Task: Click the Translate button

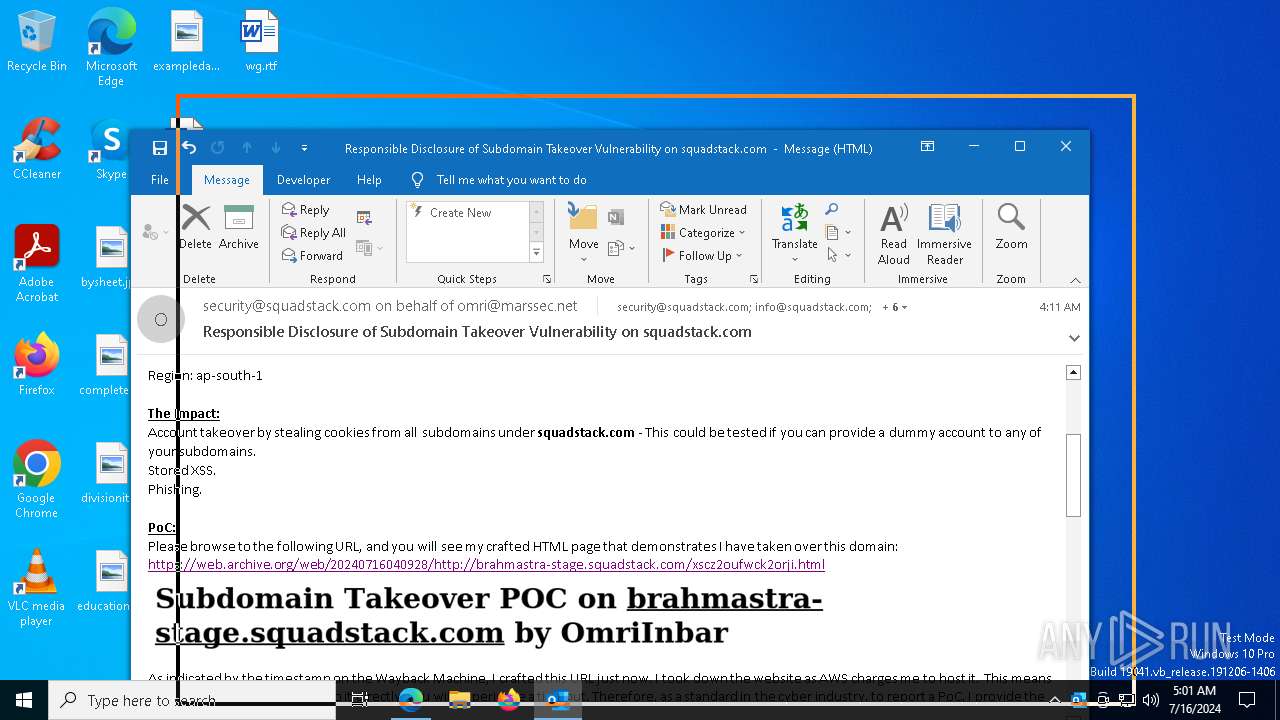Action: coord(795,233)
